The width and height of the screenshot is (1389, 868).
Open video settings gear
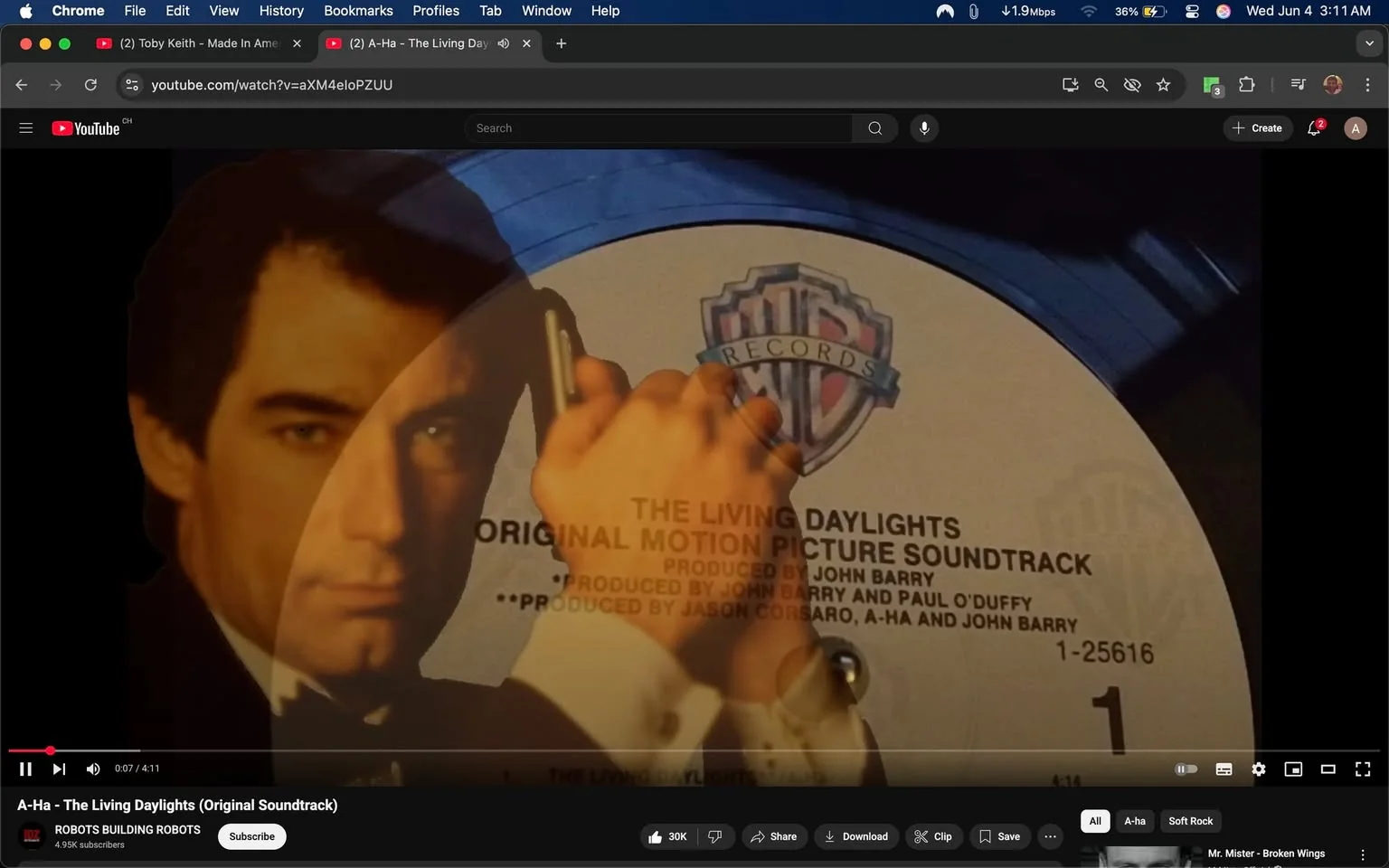(1259, 769)
